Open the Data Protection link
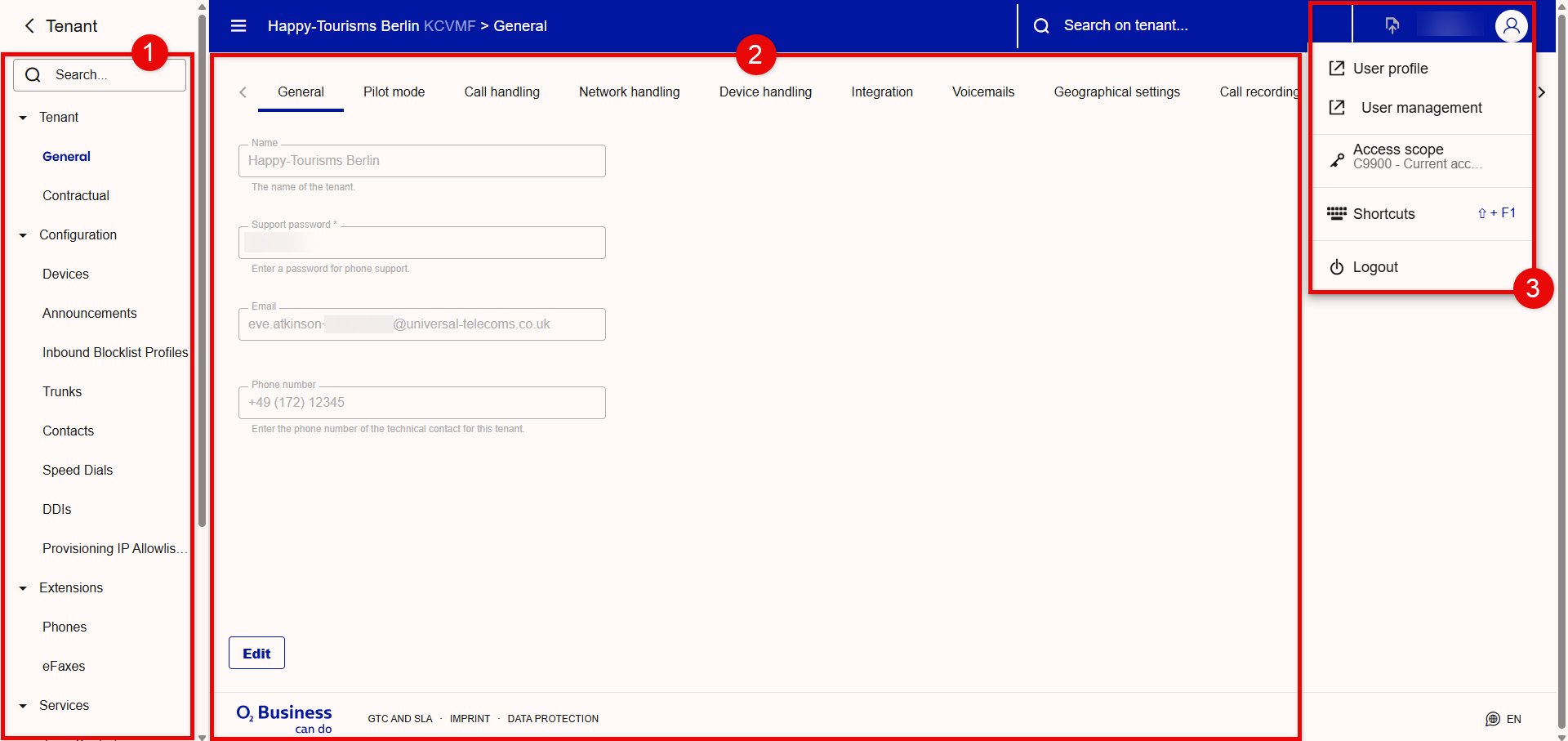1568x741 pixels. tap(553, 719)
